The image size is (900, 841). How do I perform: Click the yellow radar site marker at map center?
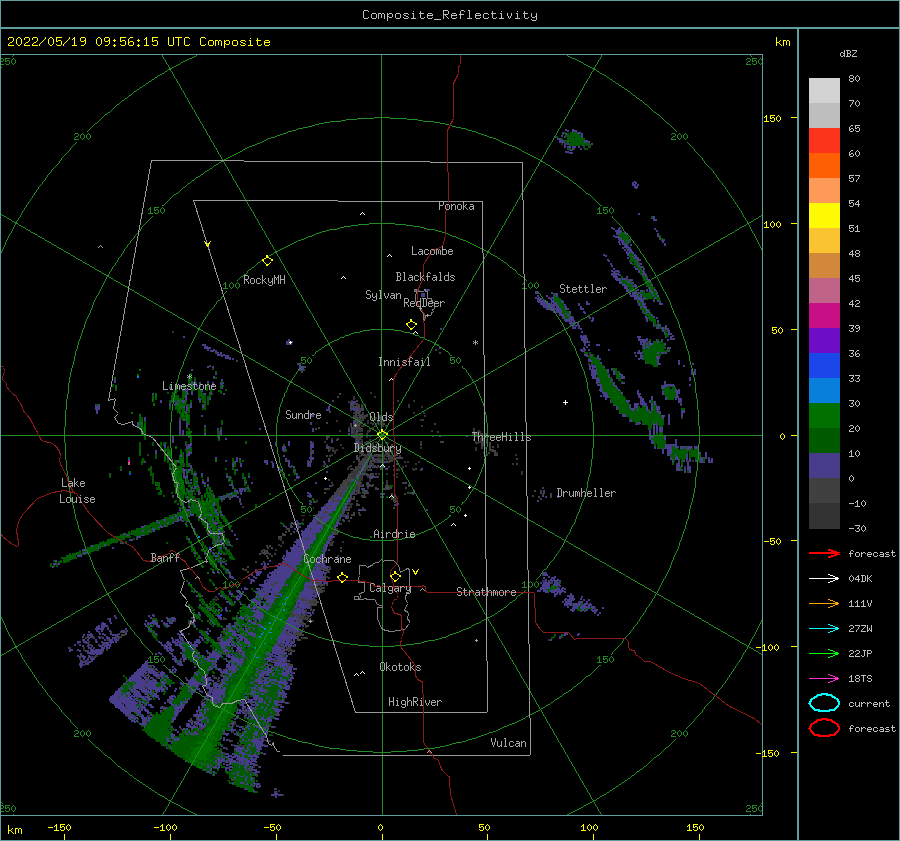pos(382,435)
